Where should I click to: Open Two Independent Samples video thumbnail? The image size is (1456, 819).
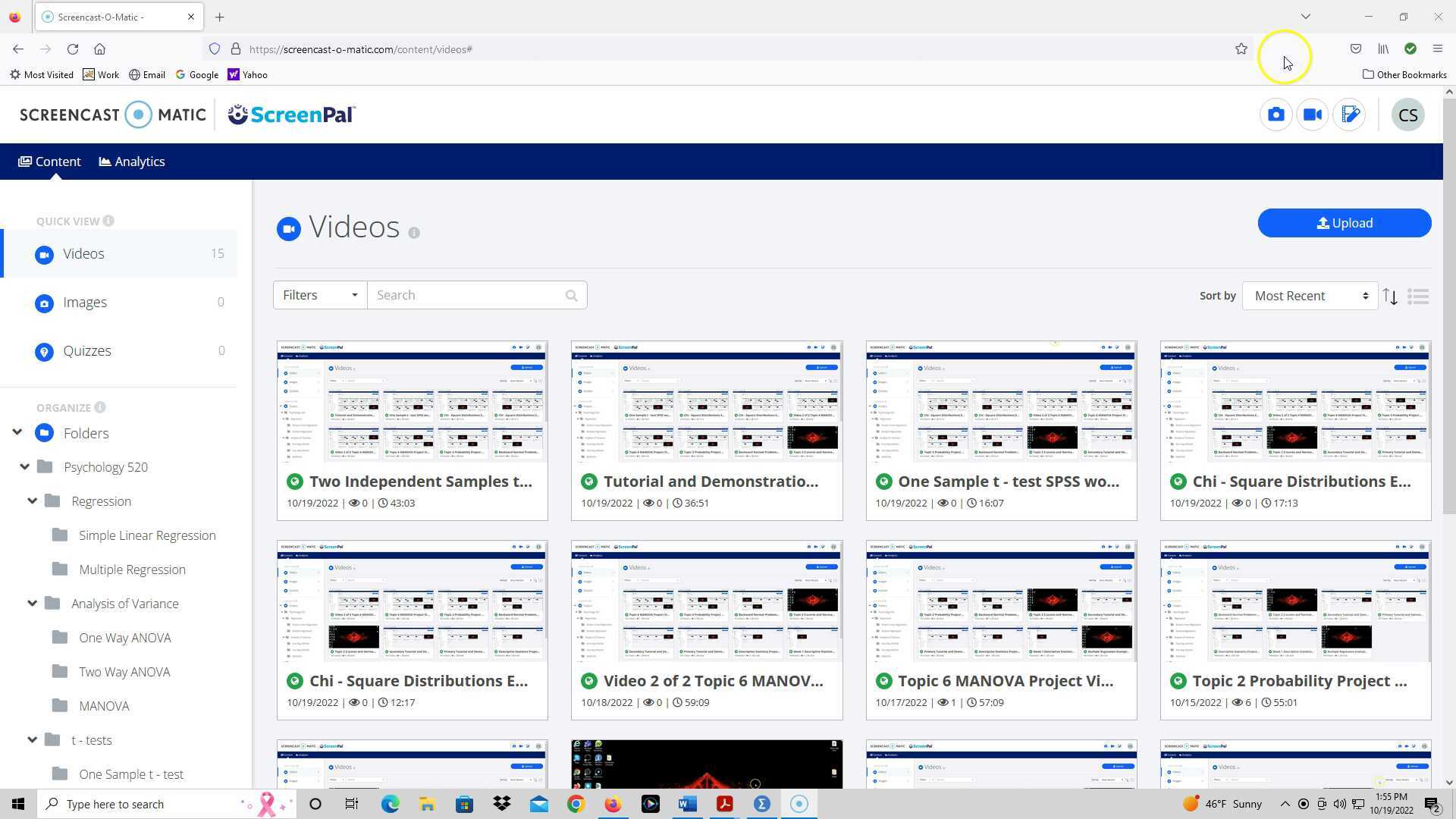point(412,402)
